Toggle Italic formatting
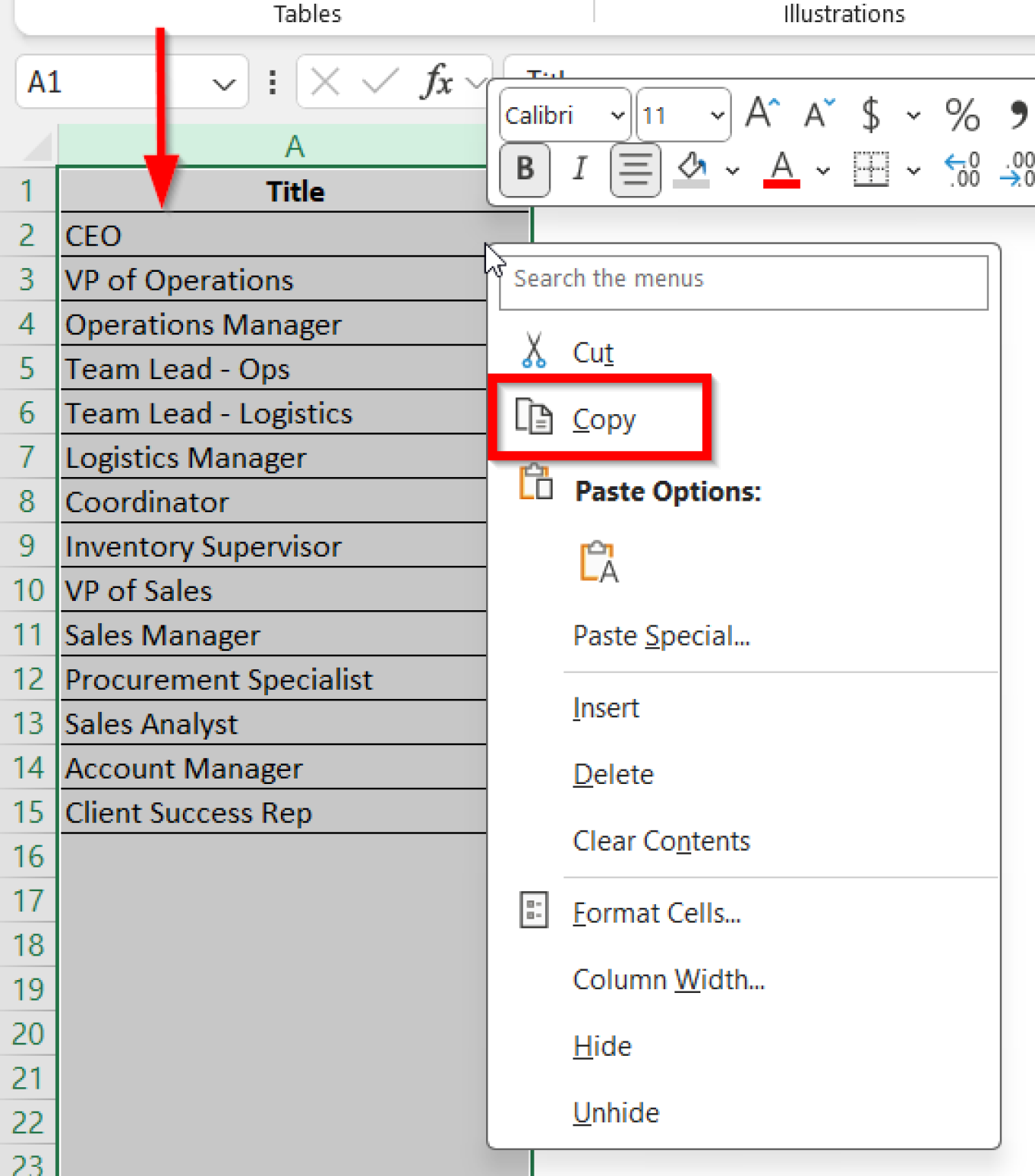 pyautogui.click(x=578, y=170)
